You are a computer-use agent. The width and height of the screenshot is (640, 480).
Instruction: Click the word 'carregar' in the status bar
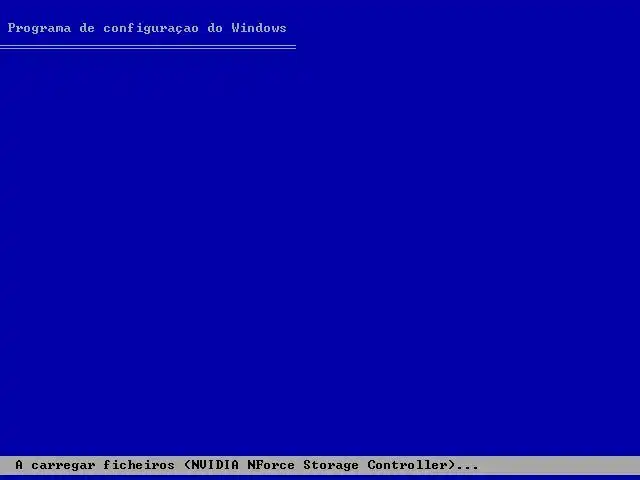63,465
